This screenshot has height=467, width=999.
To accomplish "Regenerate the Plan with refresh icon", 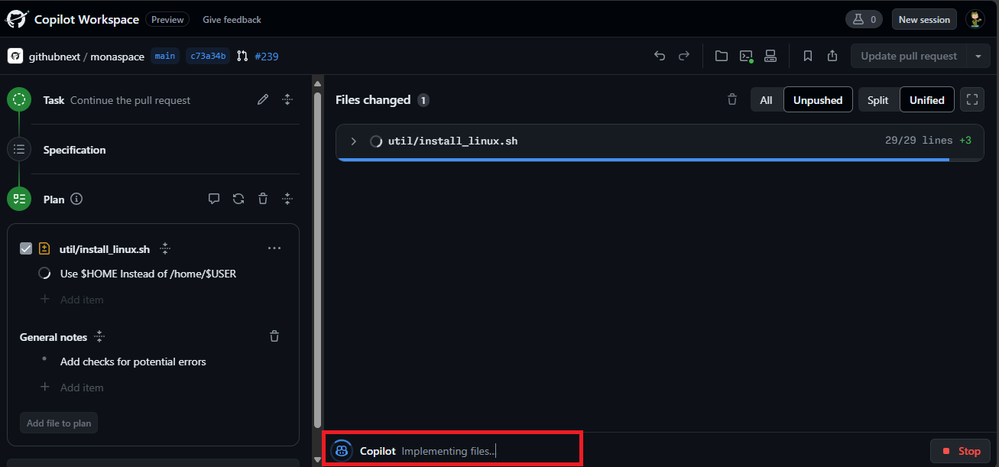I will click(x=238, y=199).
